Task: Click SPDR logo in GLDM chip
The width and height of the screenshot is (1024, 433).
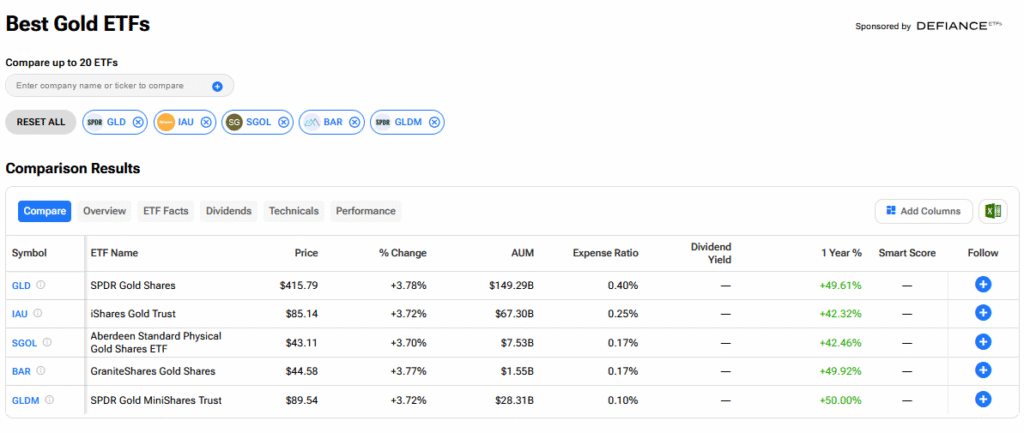Action: [383, 122]
